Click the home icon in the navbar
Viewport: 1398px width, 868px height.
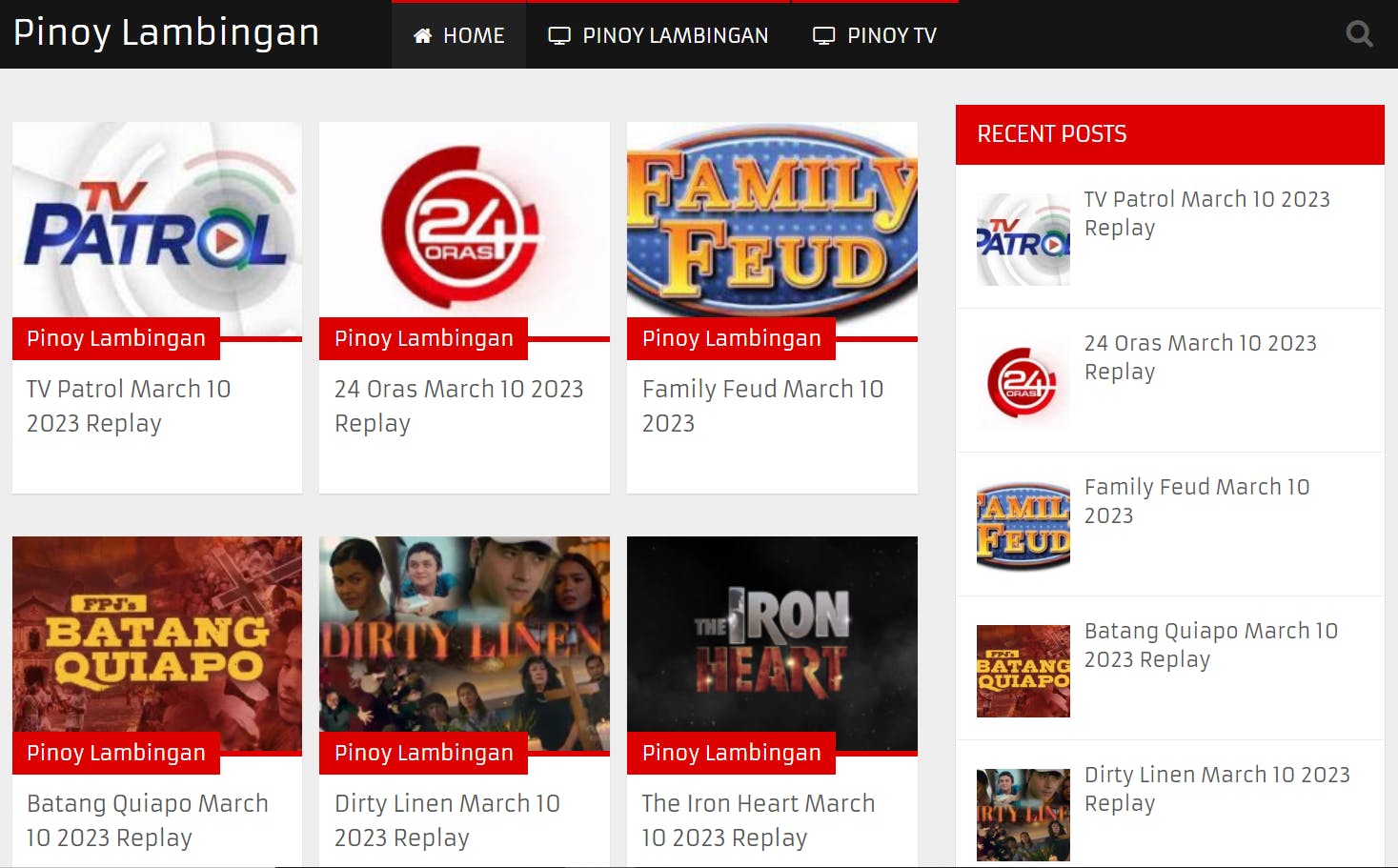pos(421,35)
